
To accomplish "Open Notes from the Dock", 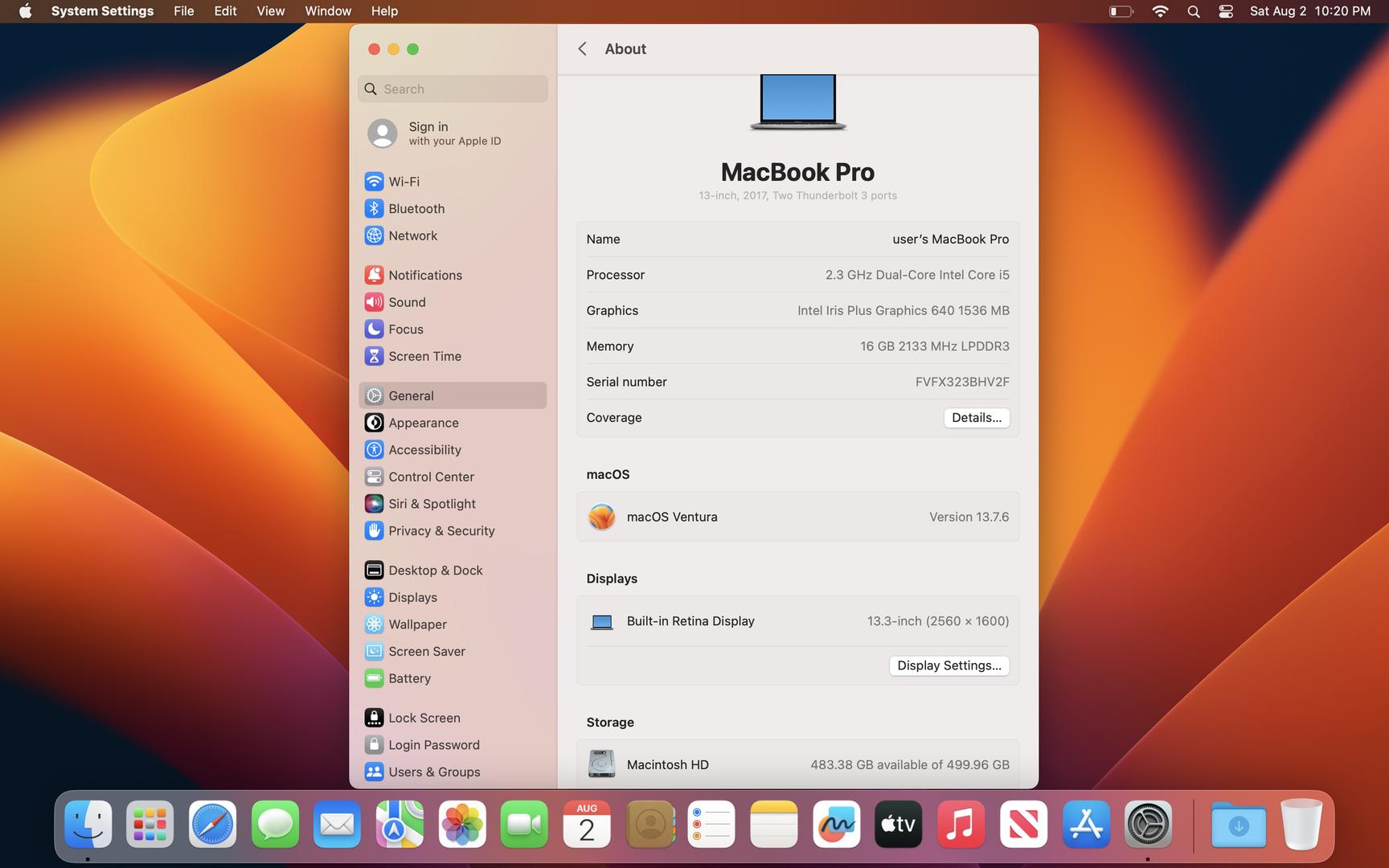I will click(773, 824).
